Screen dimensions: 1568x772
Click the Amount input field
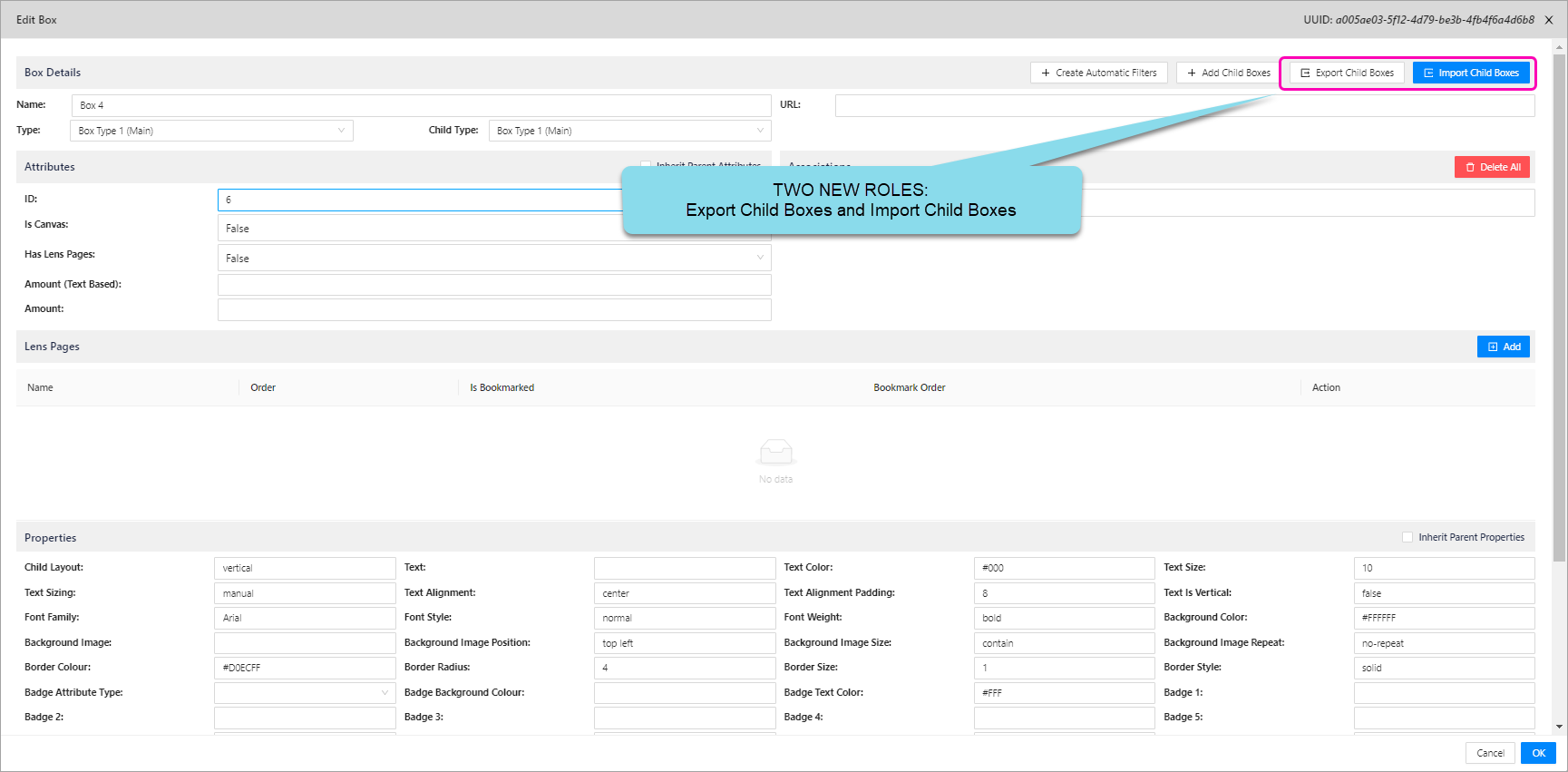494,309
